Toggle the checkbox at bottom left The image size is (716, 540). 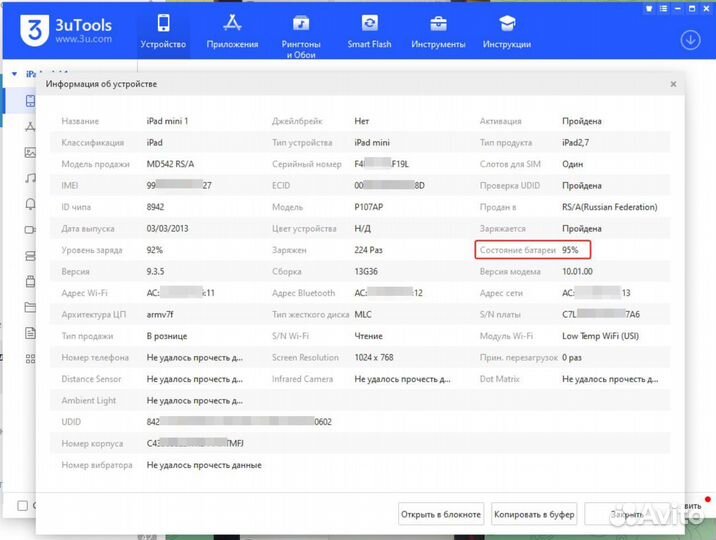point(22,506)
